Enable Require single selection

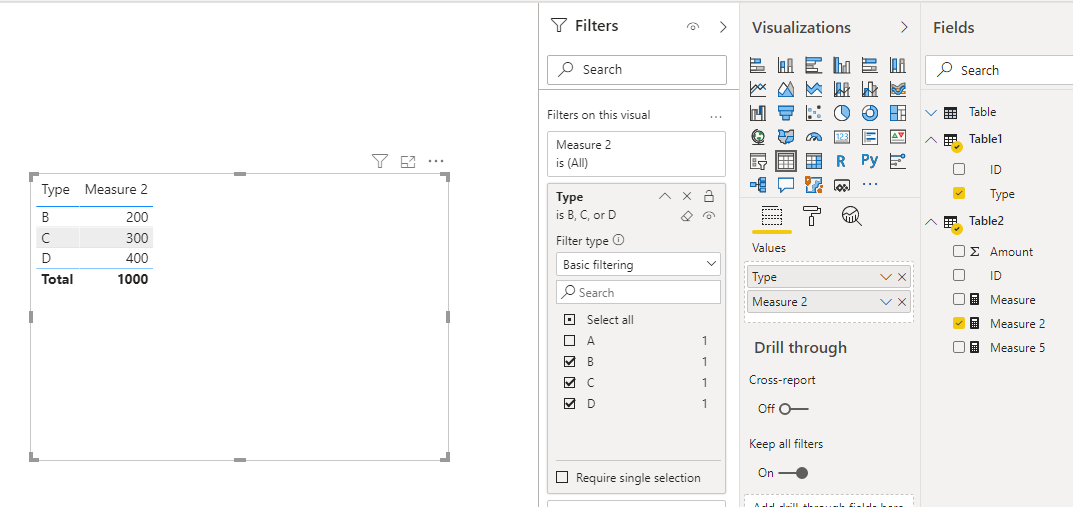point(563,478)
